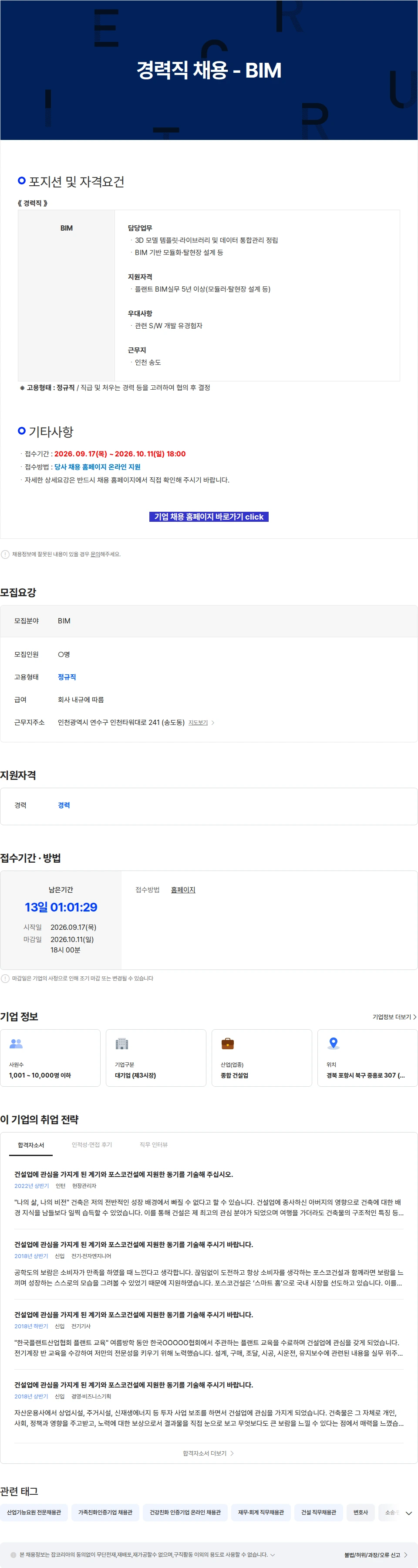Select the 산업기능요원 전문채용관 tag
Viewport: 418px width, 1568px height.
(x=34, y=1512)
